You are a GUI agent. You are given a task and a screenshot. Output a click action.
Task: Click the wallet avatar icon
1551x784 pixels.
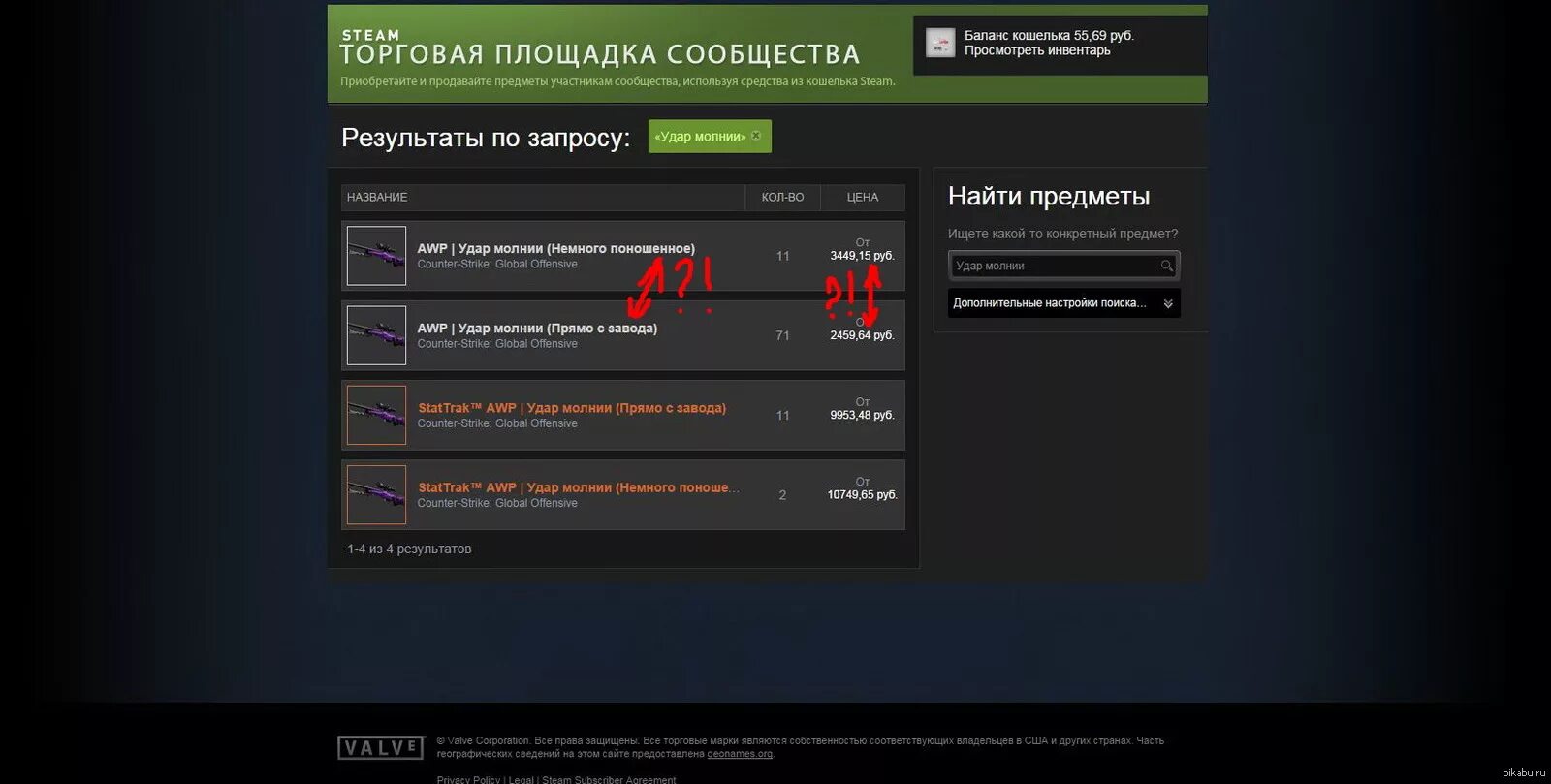(x=940, y=43)
